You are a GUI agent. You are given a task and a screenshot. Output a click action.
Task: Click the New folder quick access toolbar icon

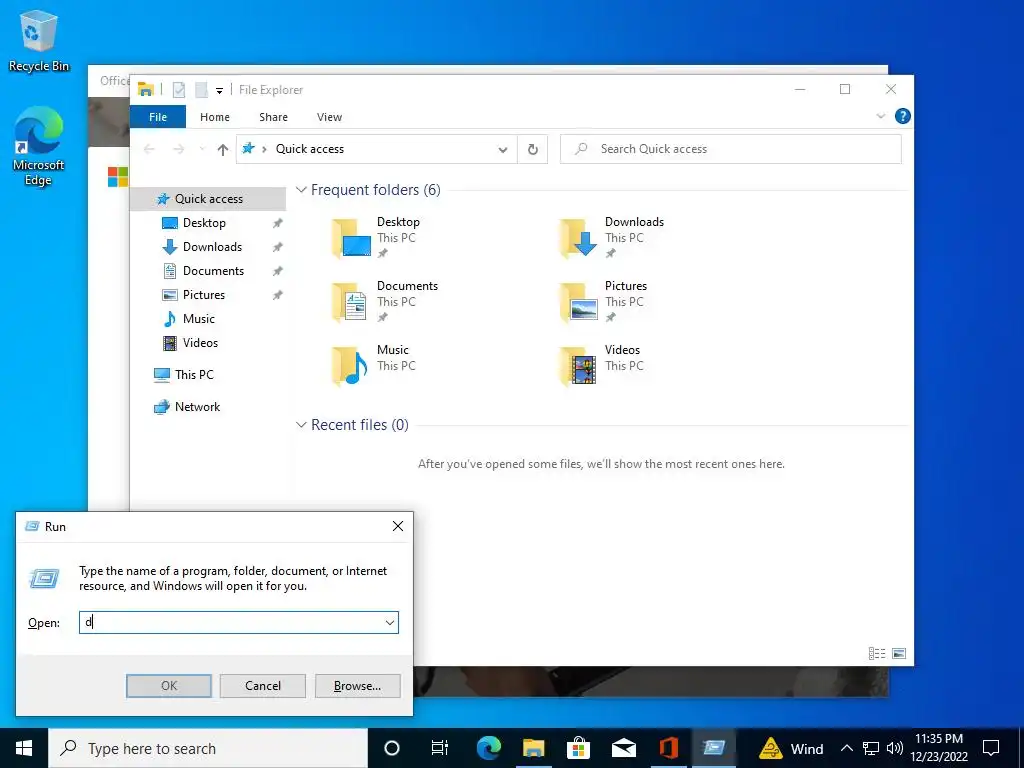click(x=201, y=89)
